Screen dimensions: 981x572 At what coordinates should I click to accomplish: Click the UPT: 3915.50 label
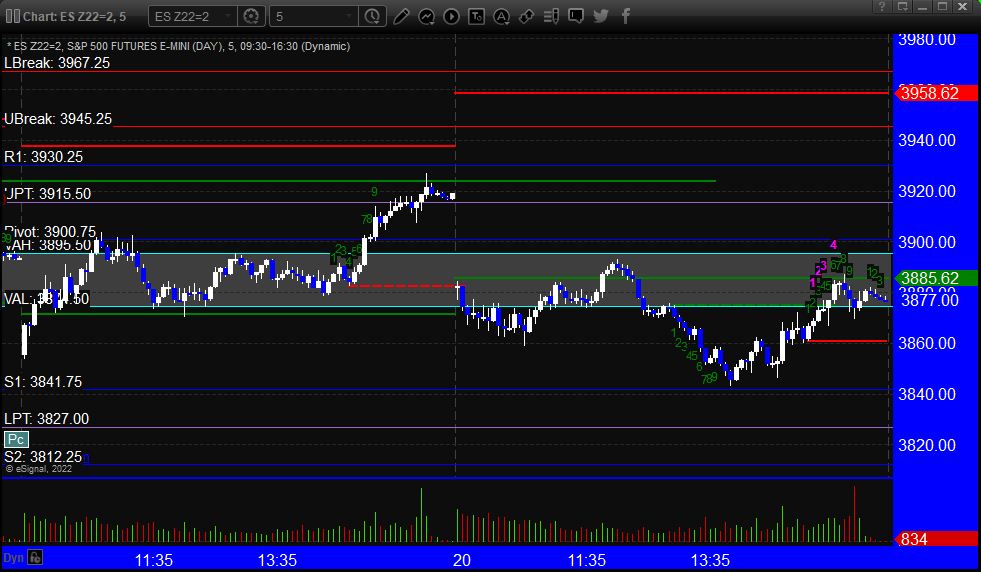coord(48,194)
